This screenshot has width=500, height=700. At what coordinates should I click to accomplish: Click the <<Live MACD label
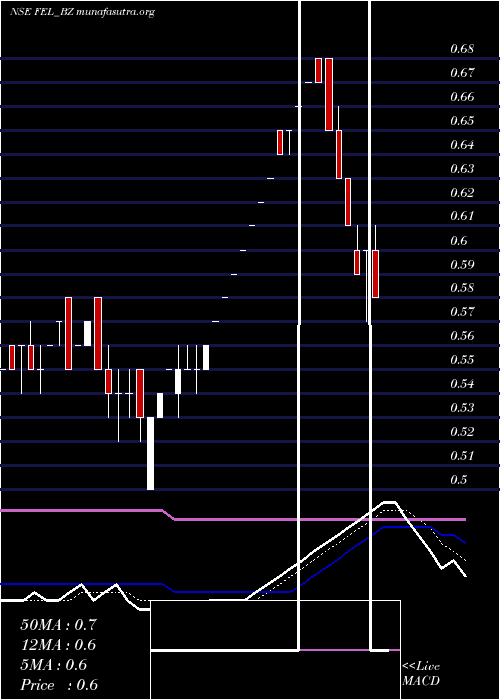pyautogui.click(x=421, y=674)
